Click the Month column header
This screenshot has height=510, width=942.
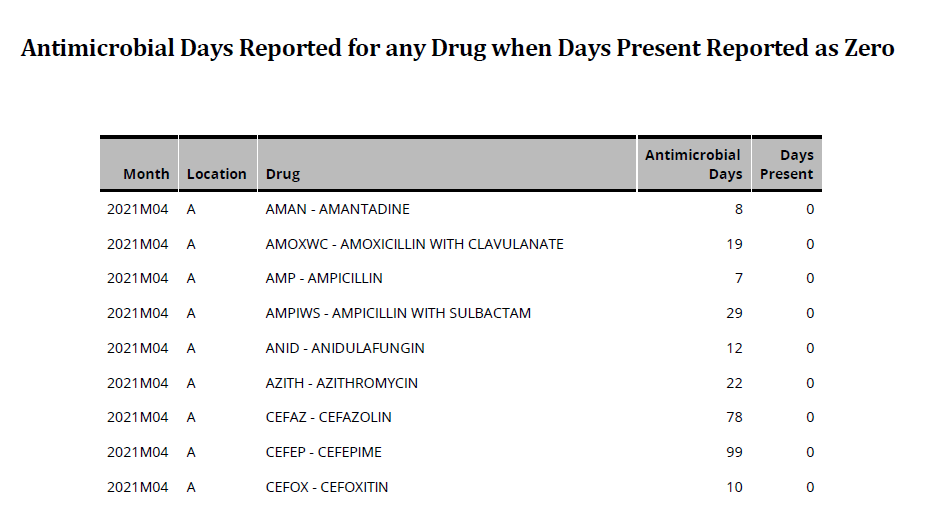pos(146,174)
